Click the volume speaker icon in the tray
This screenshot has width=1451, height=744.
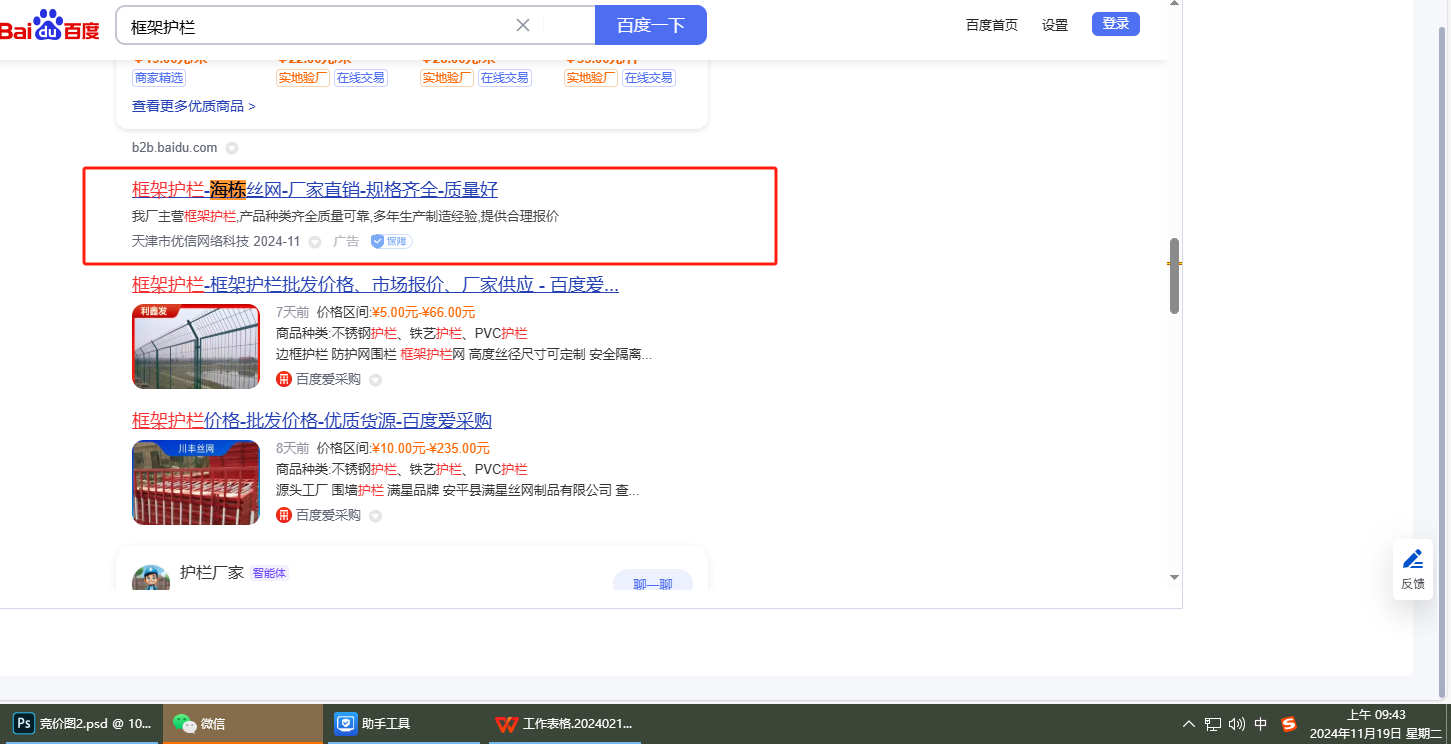click(x=1237, y=724)
